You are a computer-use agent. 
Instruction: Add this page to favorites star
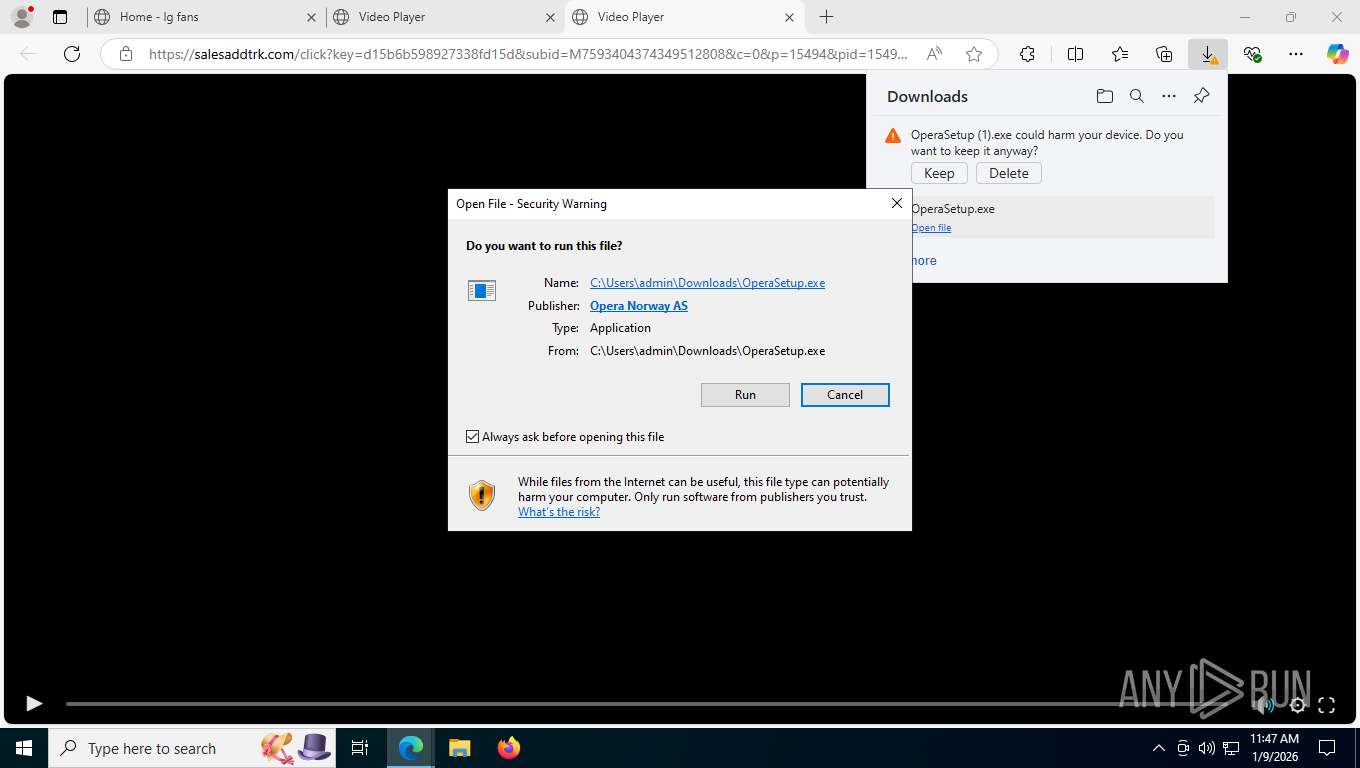974,54
